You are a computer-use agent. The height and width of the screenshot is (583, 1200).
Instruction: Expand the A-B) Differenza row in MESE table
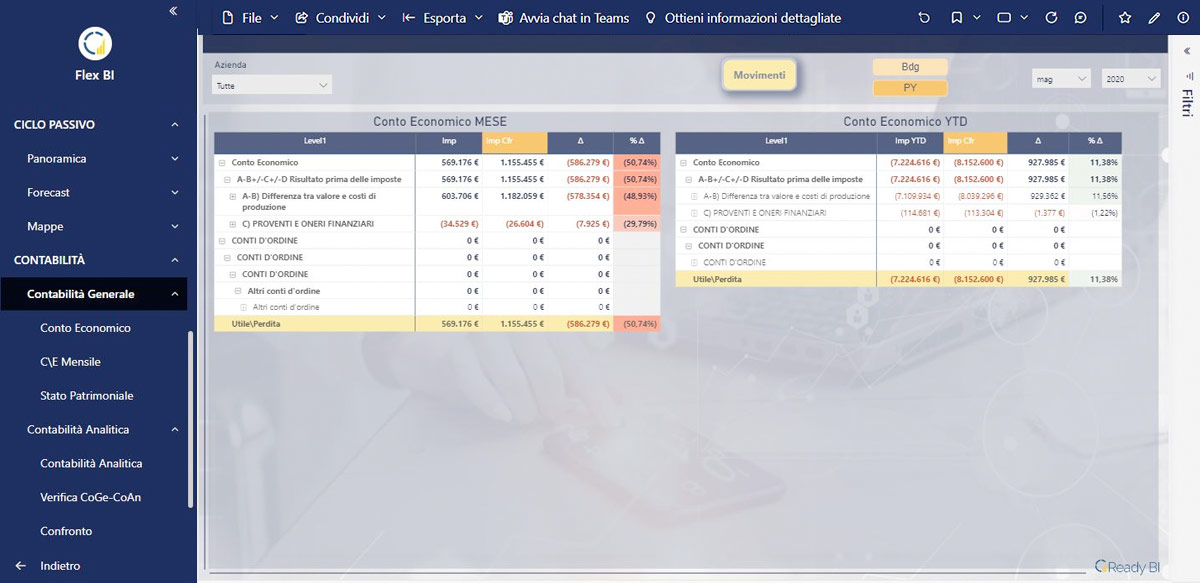pyautogui.click(x=233, y=196)
